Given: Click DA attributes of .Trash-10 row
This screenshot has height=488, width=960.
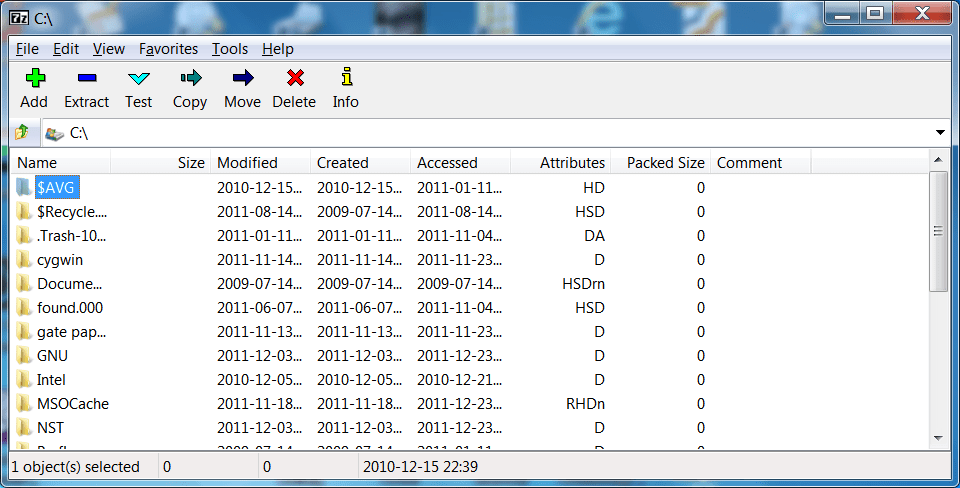Looking at the screenshot, I should [594, 235].
